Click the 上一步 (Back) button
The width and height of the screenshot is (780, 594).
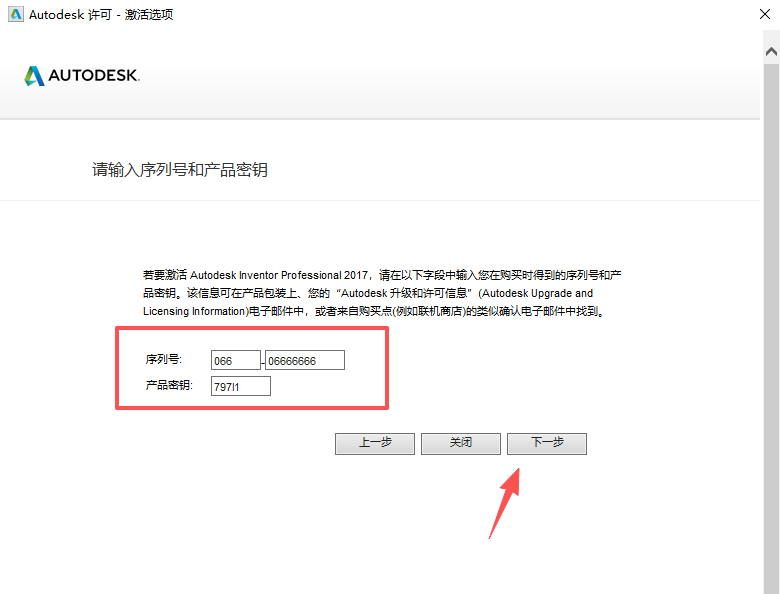(375, 443)
